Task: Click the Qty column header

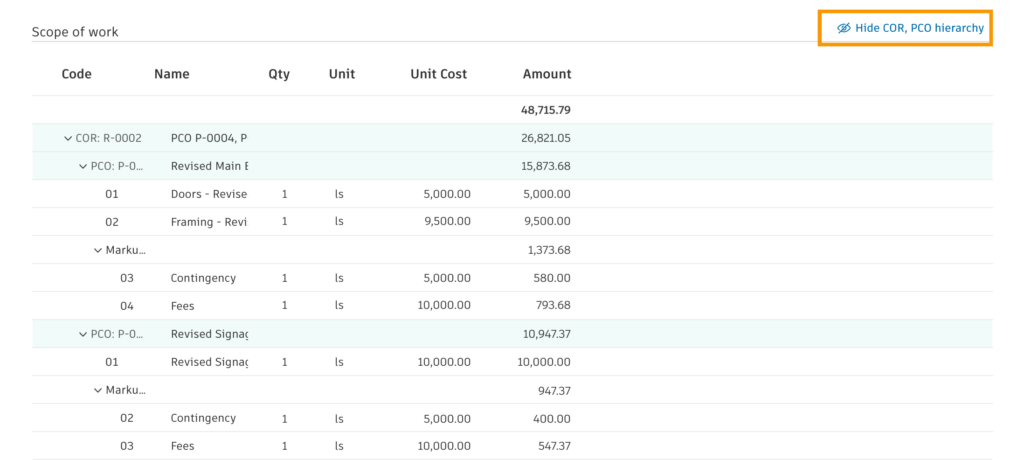Action: 279,74
